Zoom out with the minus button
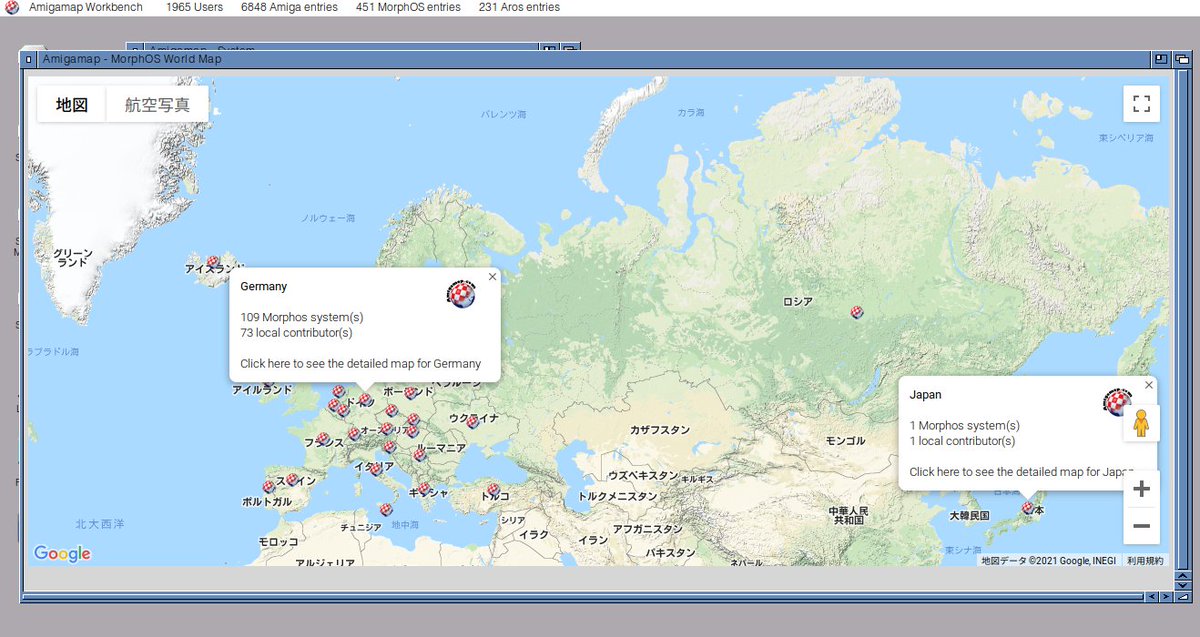Image resolution: width=1200 pixels, height=637 pixels. [x=1141, y=526]
